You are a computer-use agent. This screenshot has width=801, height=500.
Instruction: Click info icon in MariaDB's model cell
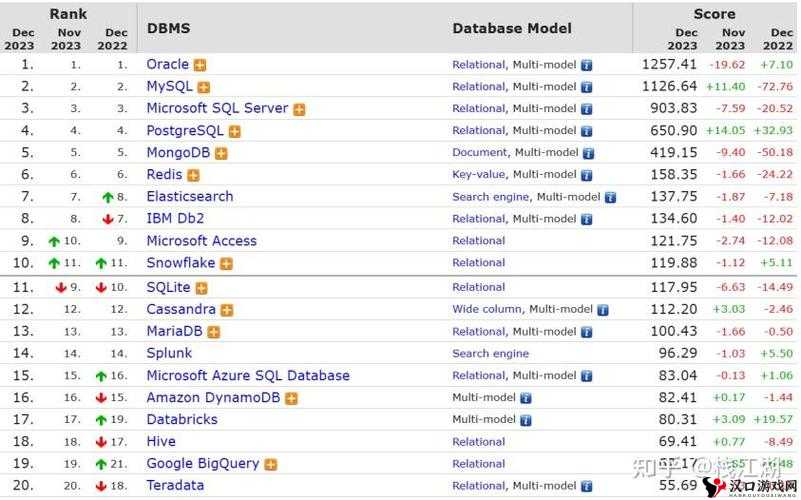point(587,332)
